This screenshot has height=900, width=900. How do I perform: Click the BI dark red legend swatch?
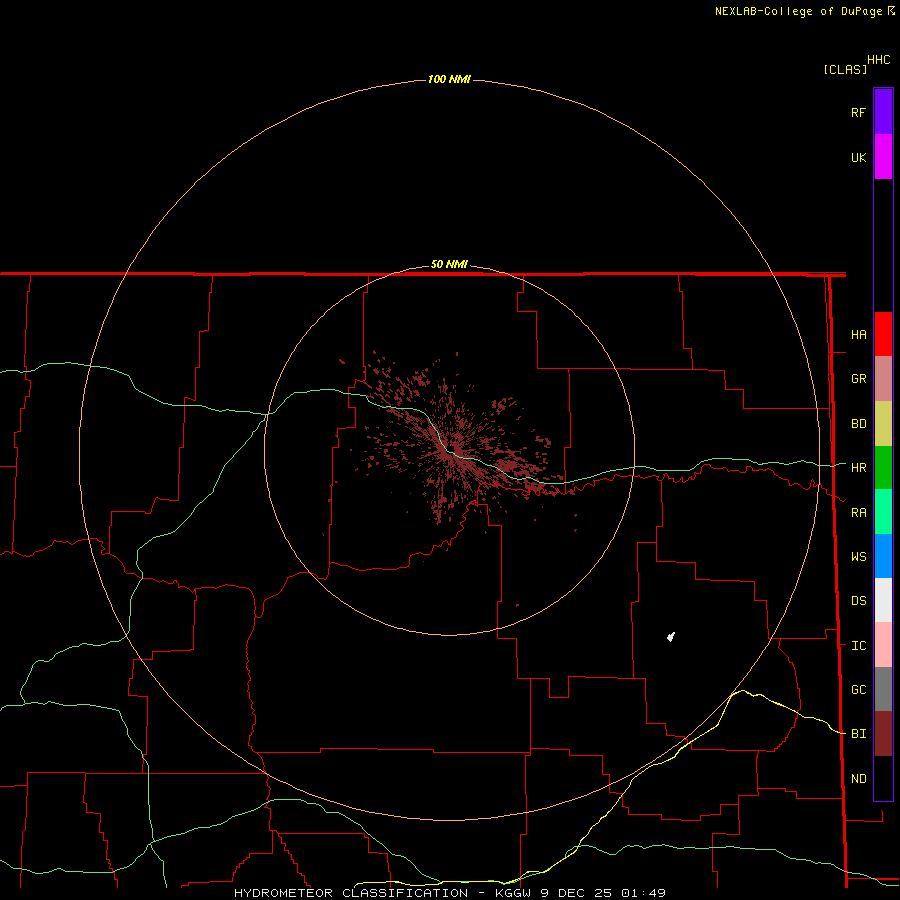(x=883, y=734)
